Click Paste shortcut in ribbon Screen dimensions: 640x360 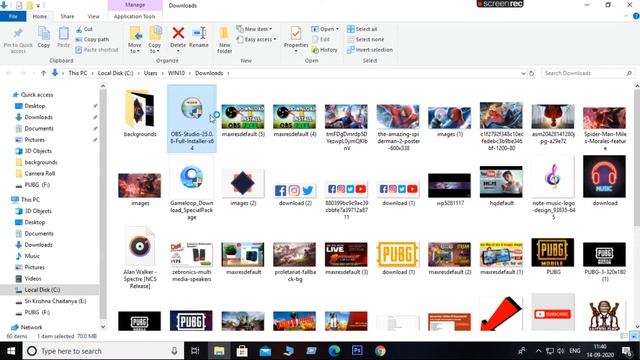tap(97, 50)
